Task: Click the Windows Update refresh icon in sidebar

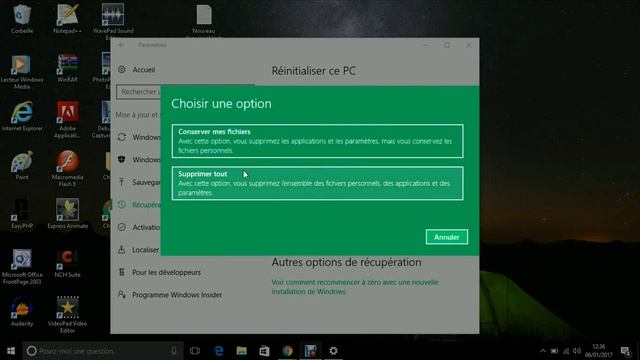Action: (122, 137)
